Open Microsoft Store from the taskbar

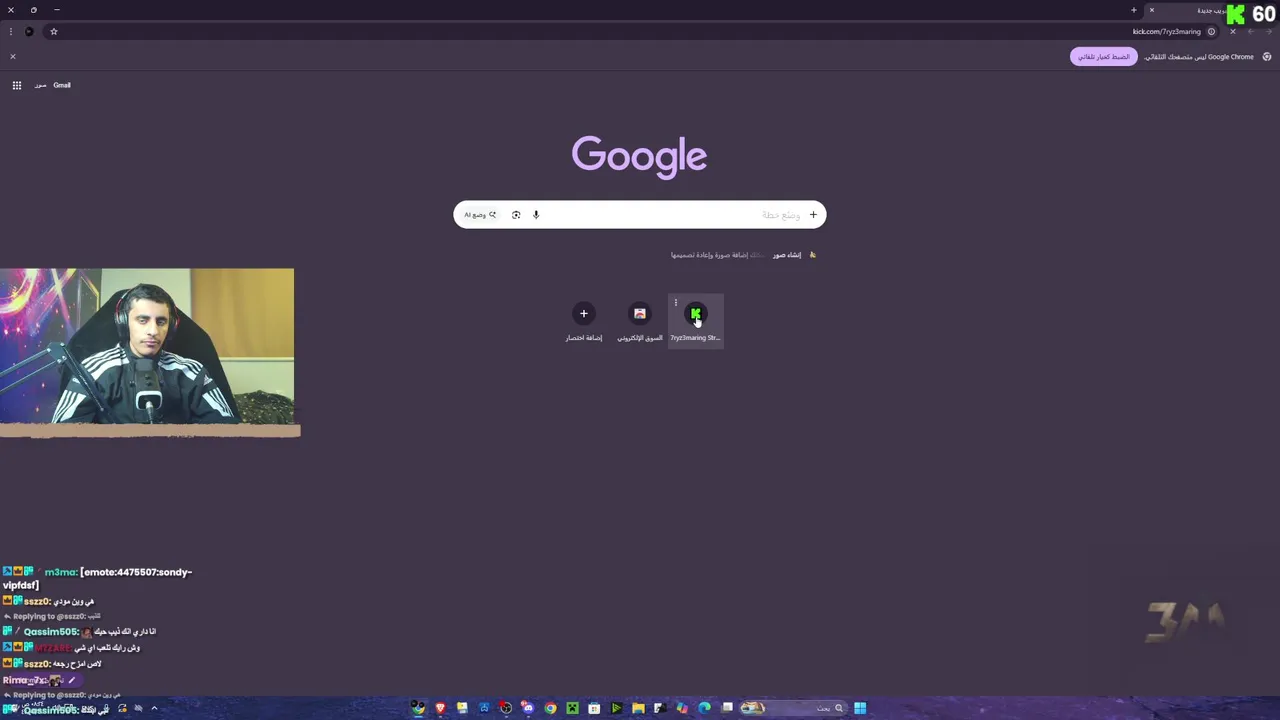click(594, 708)
